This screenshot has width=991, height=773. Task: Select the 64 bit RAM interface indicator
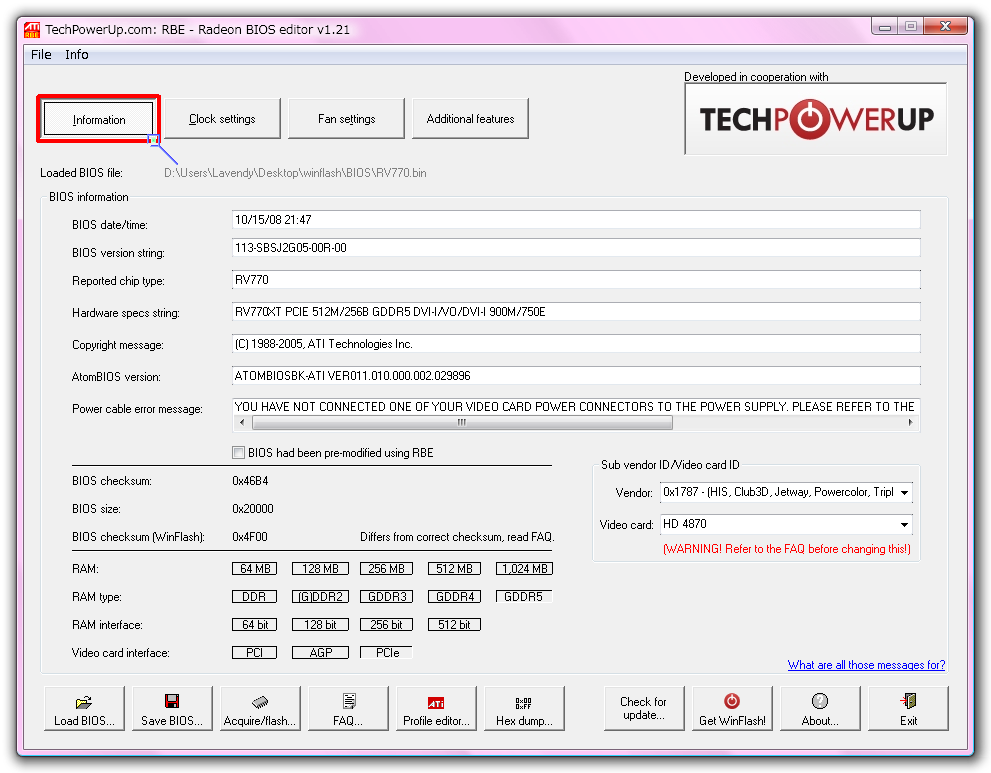(255, 624)
